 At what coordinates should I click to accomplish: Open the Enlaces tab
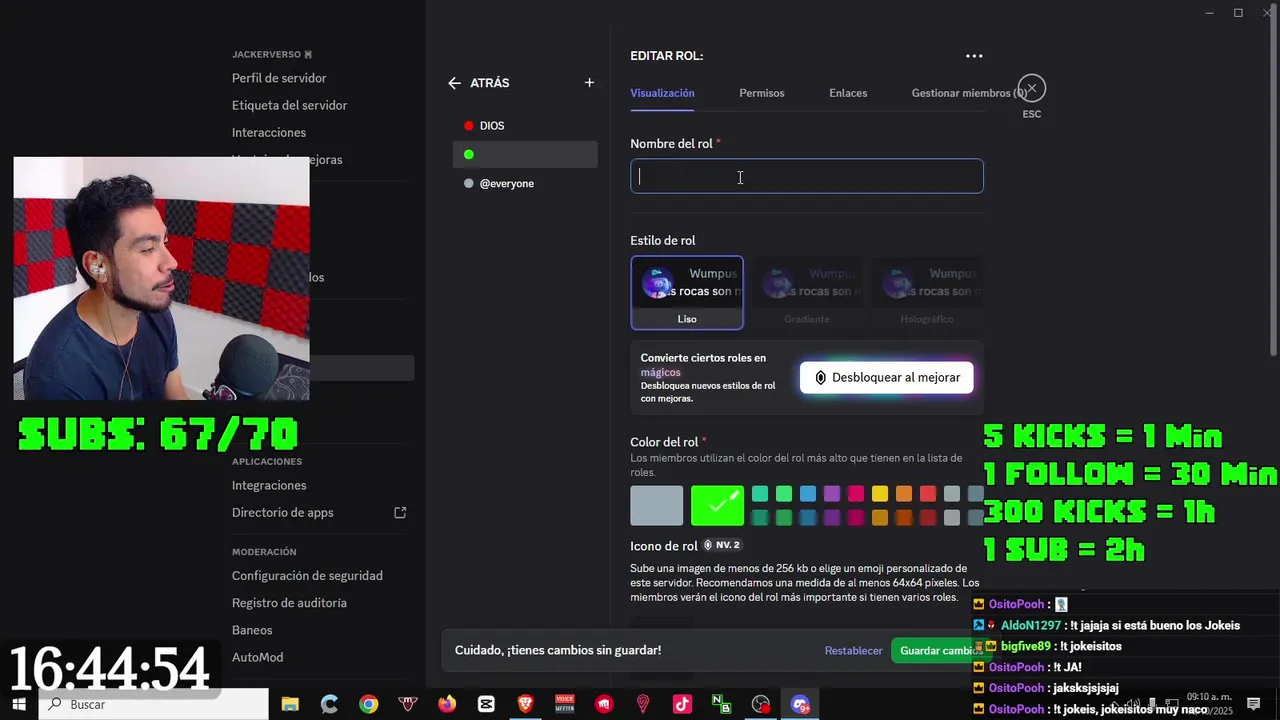pos(848,93)
